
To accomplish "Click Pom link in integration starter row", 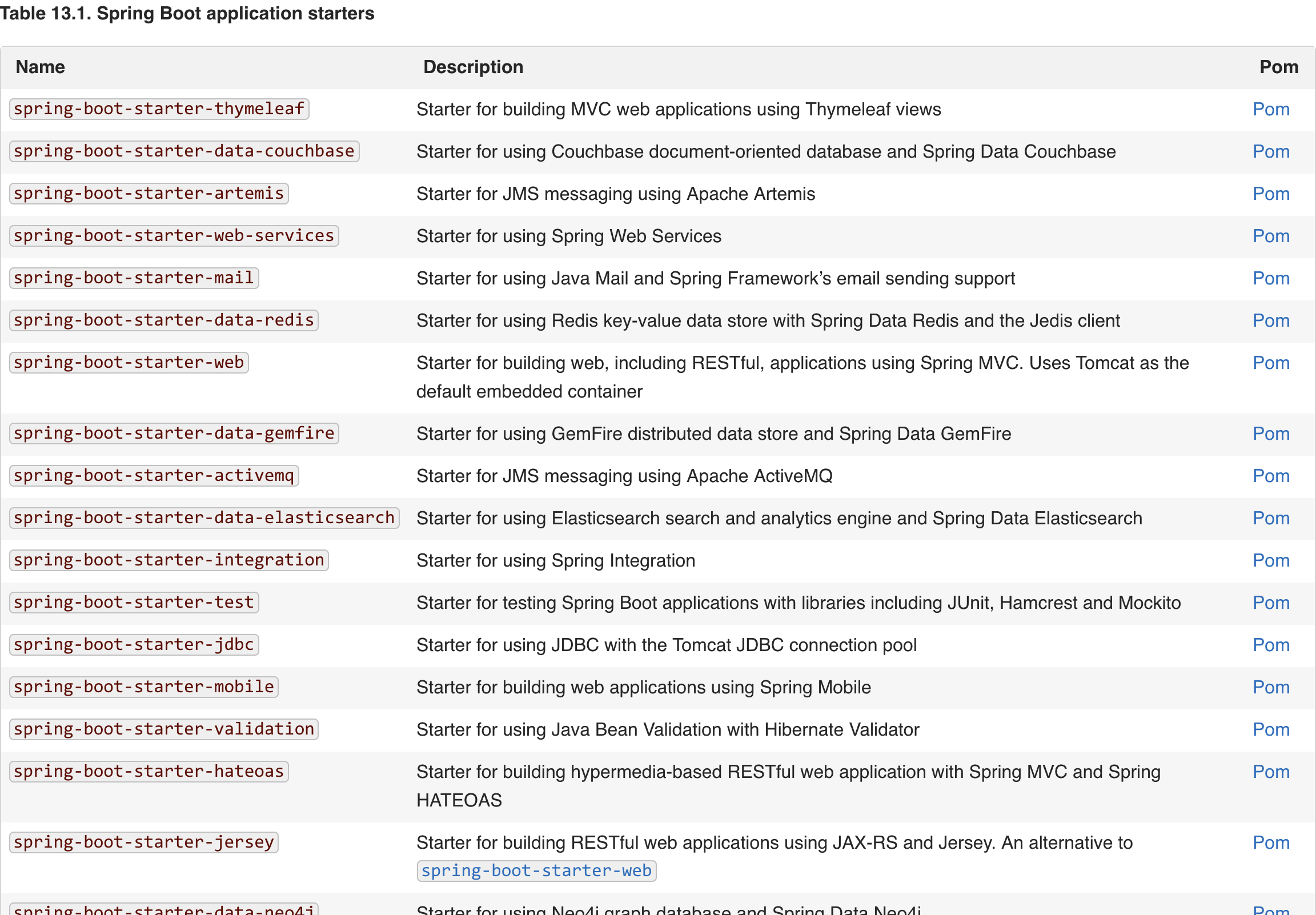I will [x=1270, y=560].
